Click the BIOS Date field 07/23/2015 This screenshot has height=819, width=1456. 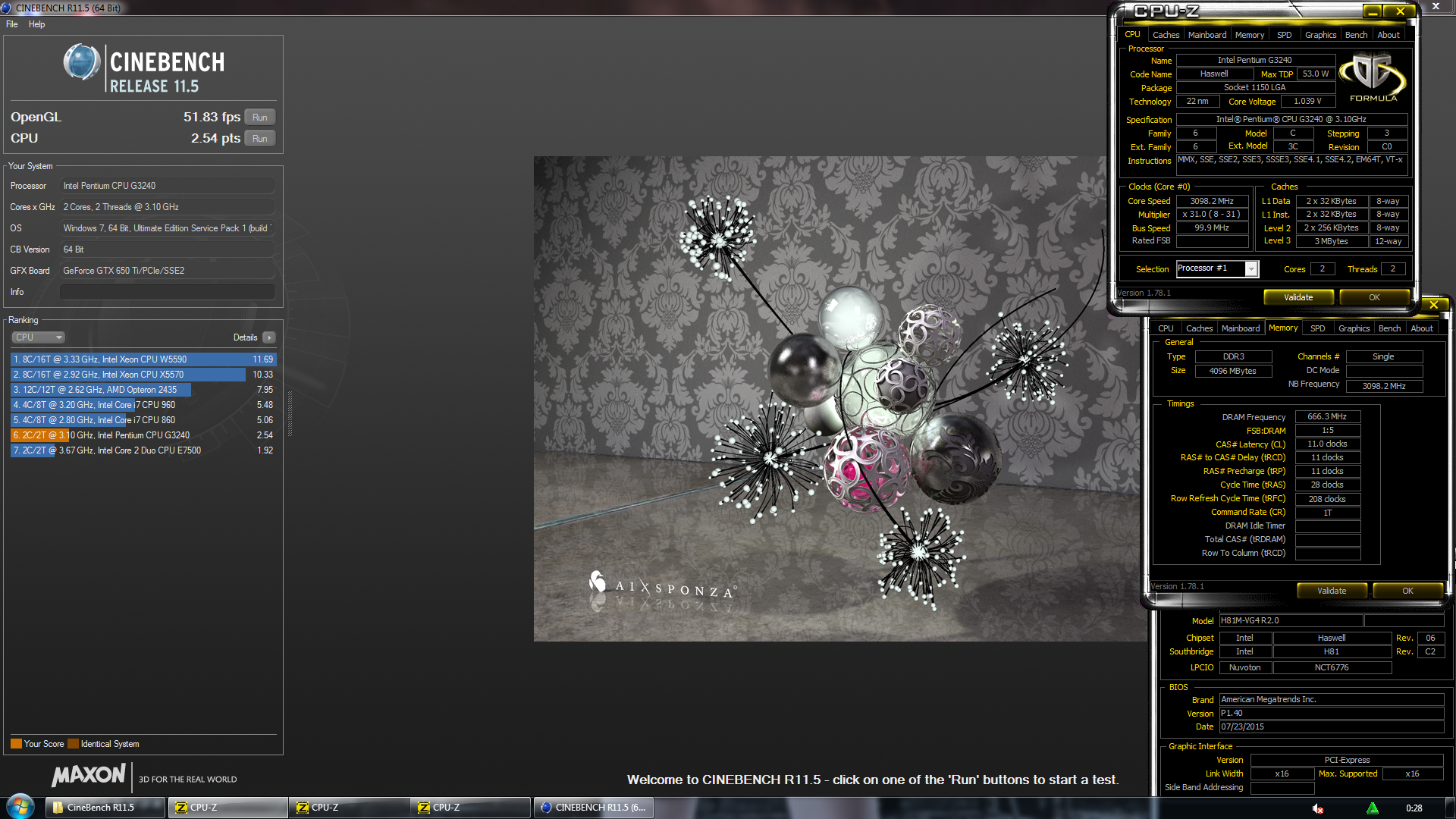click(1331, 726)
